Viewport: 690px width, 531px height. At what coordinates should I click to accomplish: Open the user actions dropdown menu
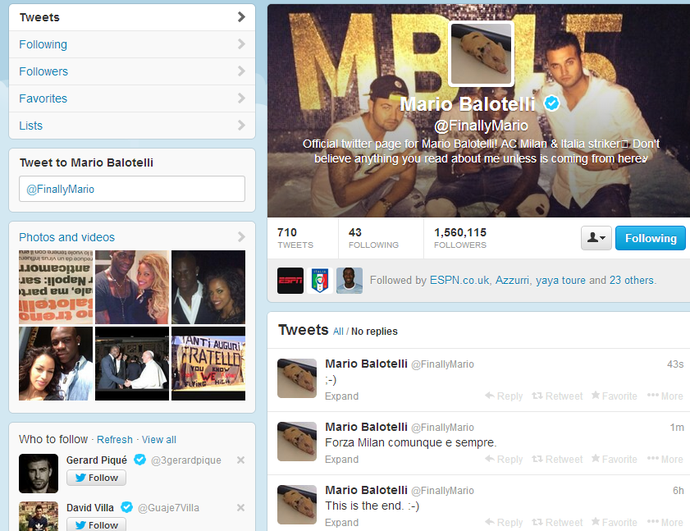tap(596, 238)
